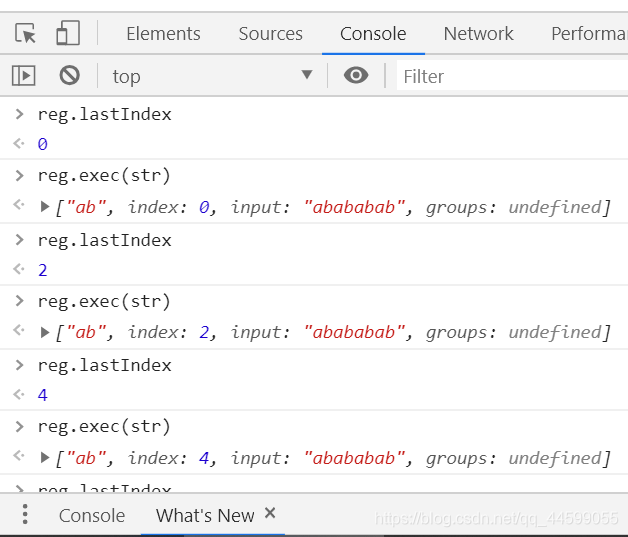
Task: Open the Performance tab
Action: 590,34
